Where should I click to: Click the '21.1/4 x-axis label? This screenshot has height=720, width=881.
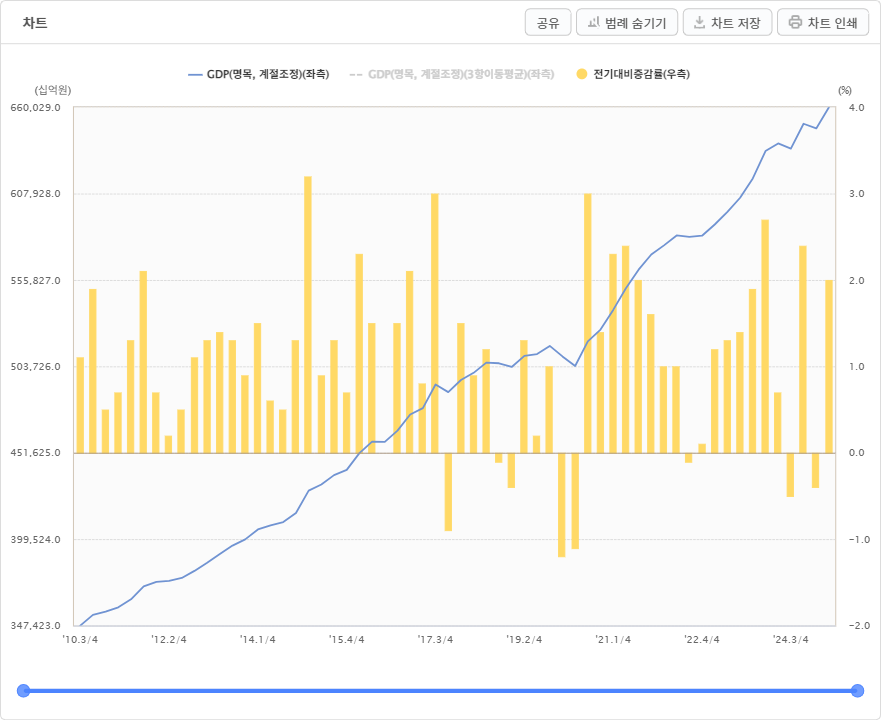tap(613, 640)
